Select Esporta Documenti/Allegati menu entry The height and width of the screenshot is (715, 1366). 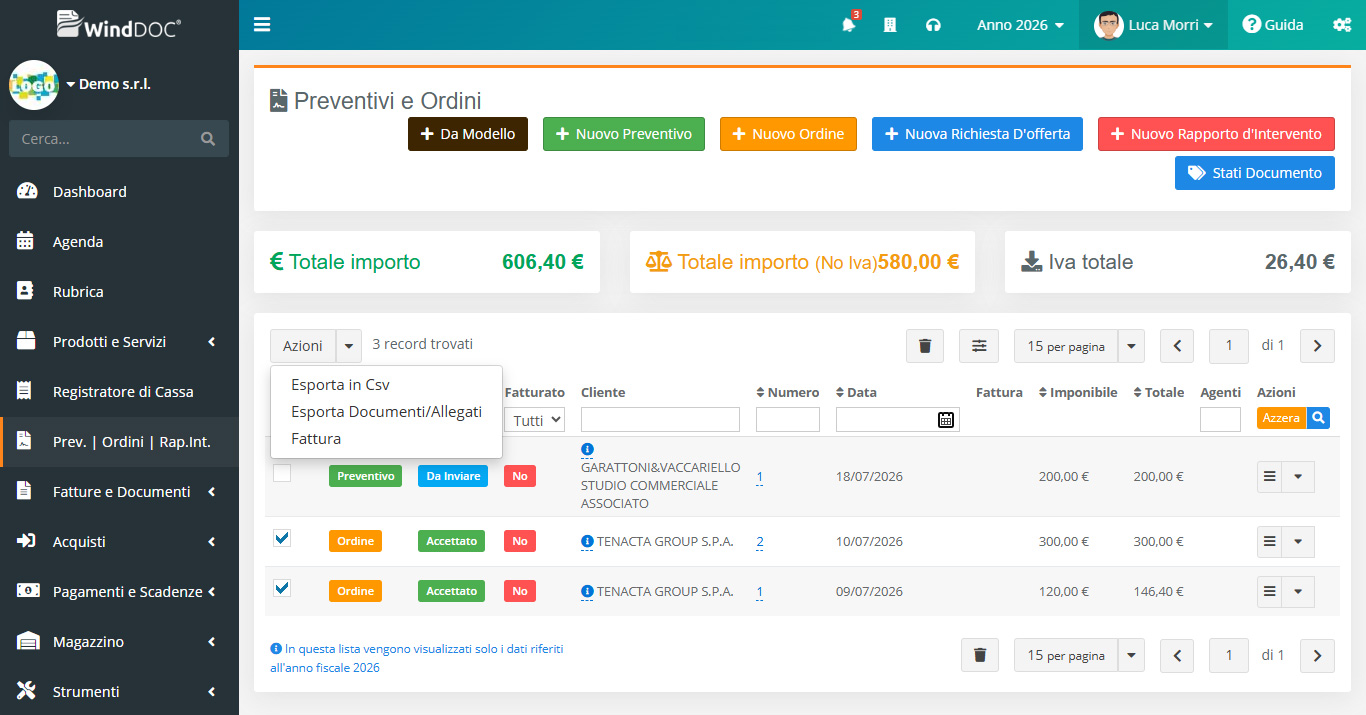386,412
